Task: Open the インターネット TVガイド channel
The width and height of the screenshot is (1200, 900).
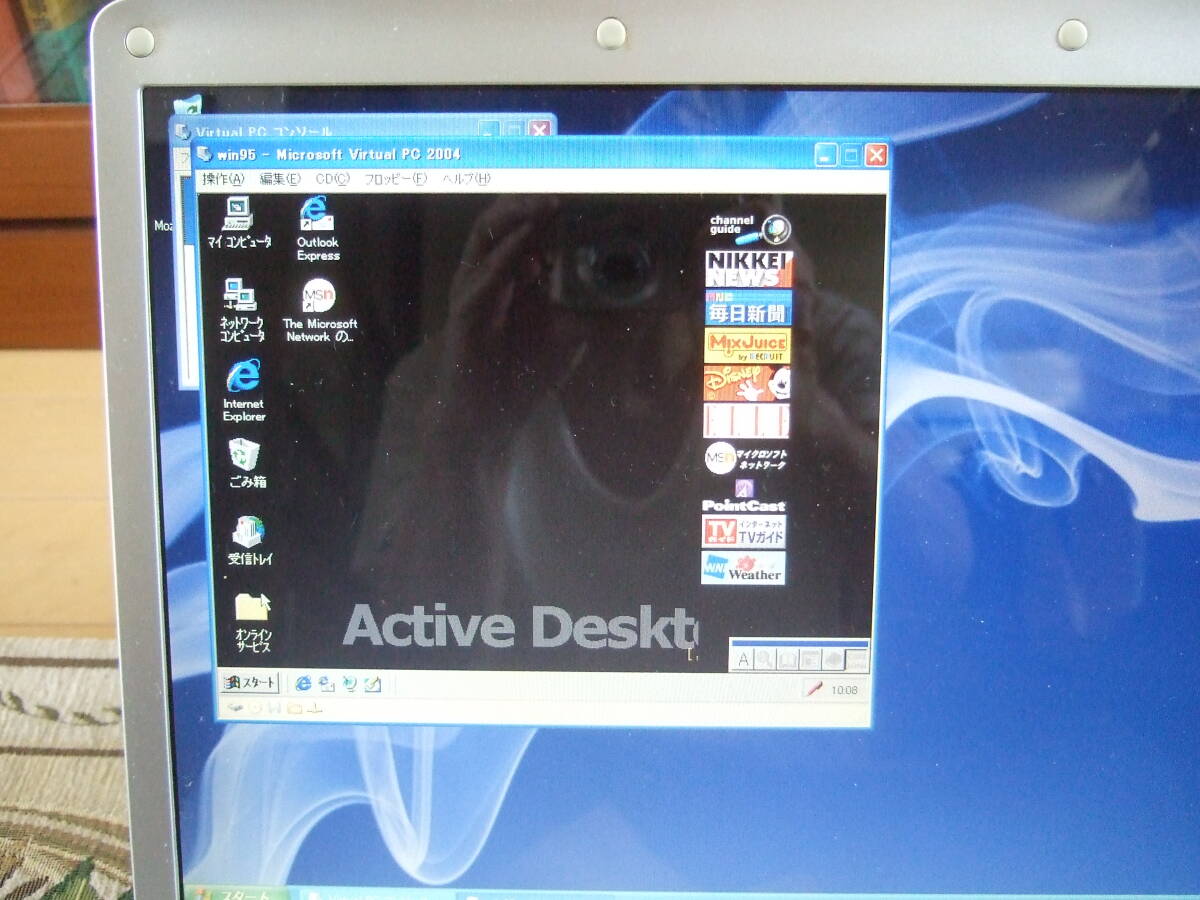Action: (744, 531)
